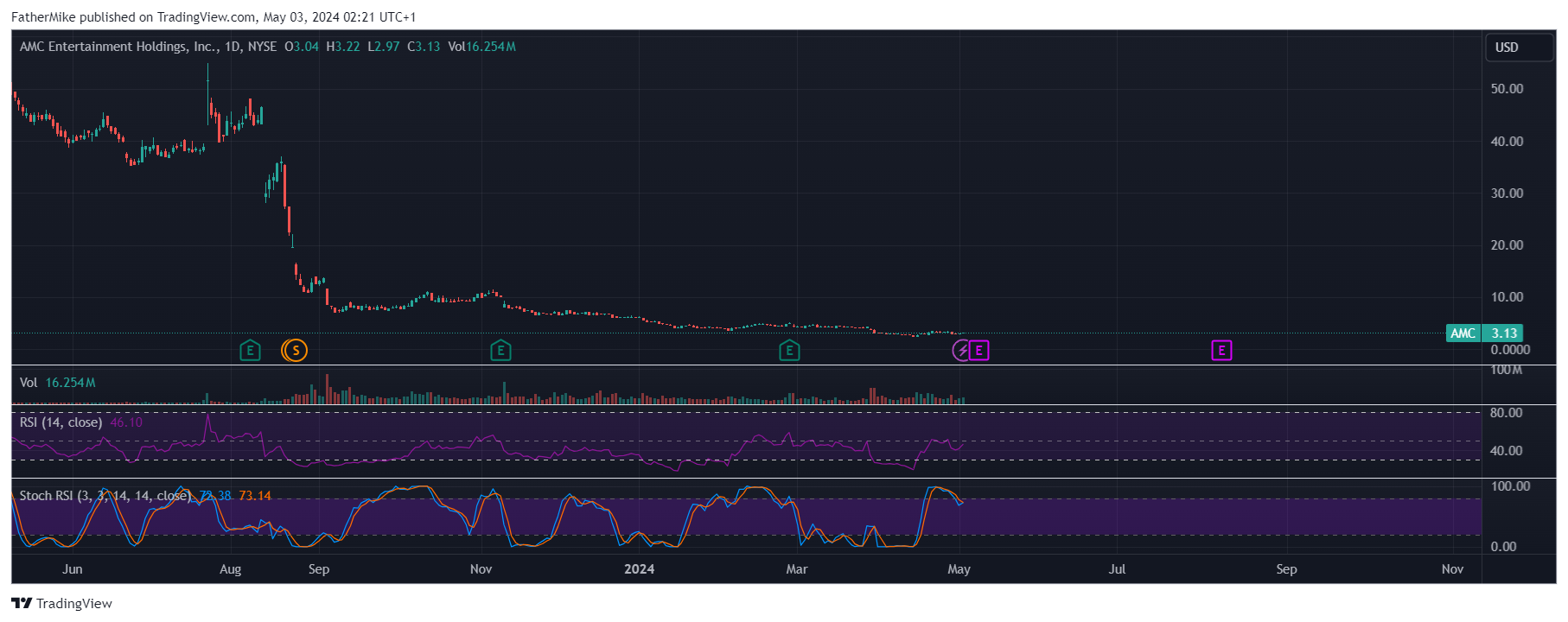The height and width of the screenshot is (622, 1568).
Task: Click the blue Stoch RSI value 72.38
Action: [215, 496]
